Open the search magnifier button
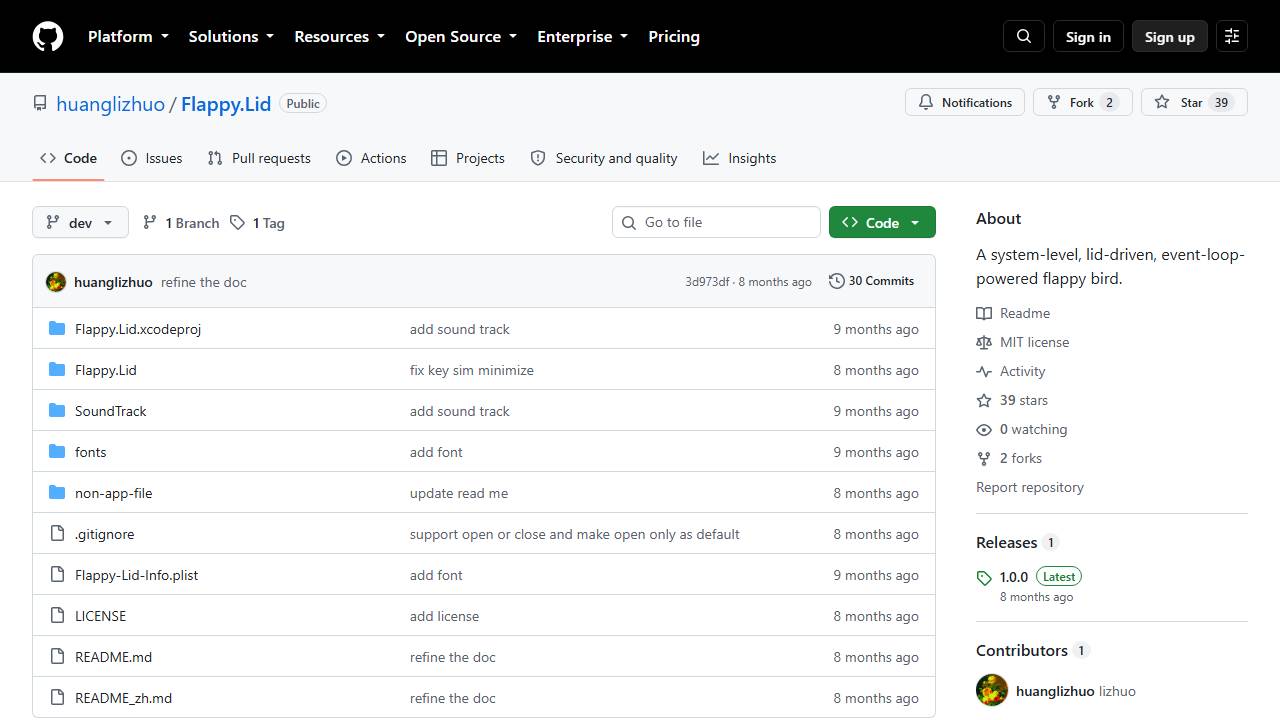1280x720 pixels. [x=1024, y=36]
